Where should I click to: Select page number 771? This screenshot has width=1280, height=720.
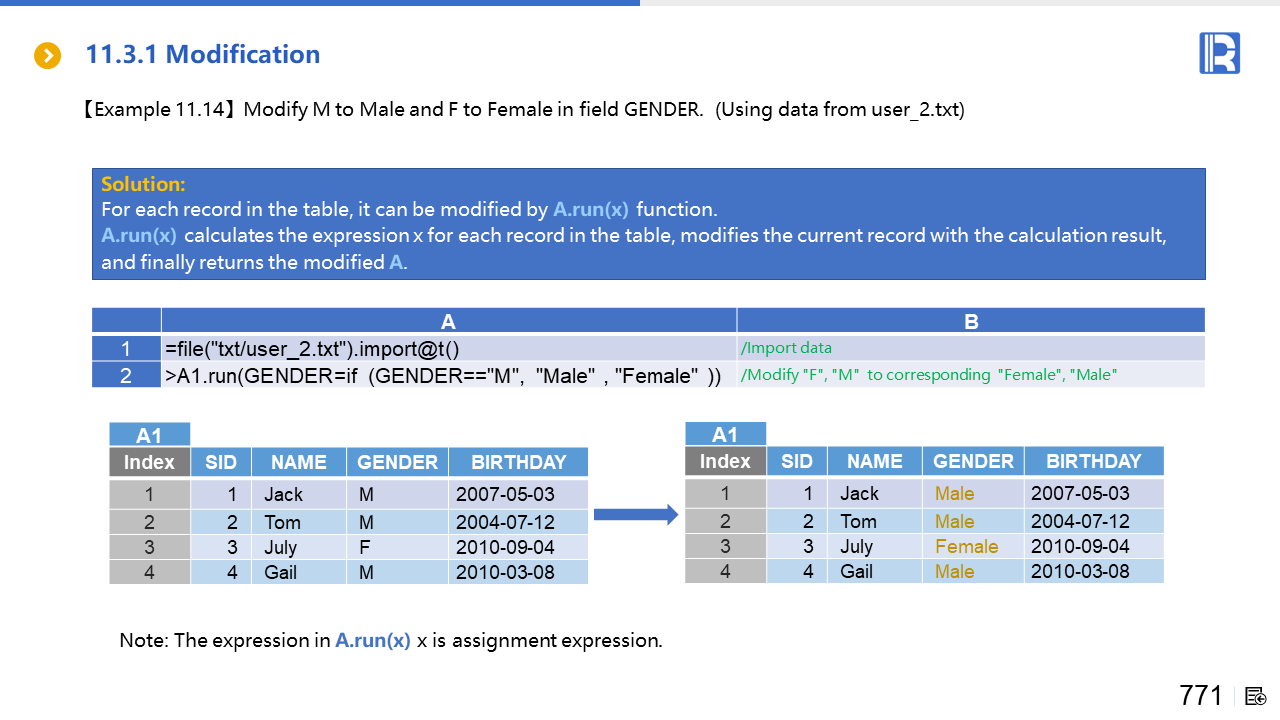[x=1200, y=696]
